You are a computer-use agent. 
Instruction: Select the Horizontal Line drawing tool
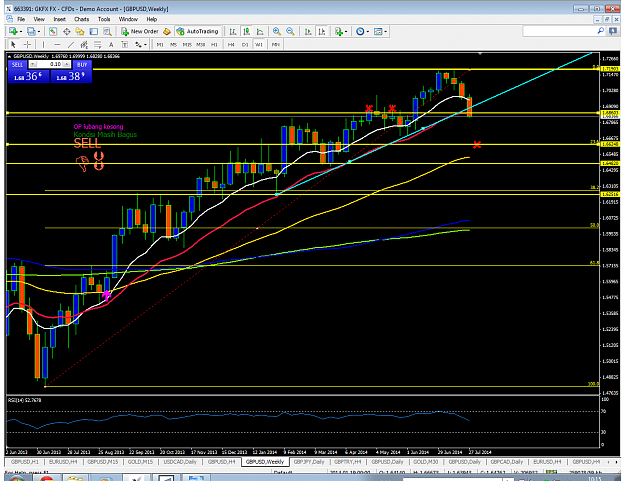57,45
